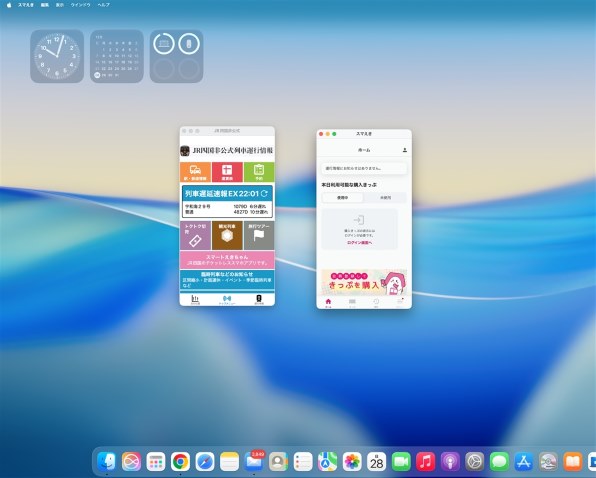Open the pink スマートえきちゃん banner

tap(227, 260)
